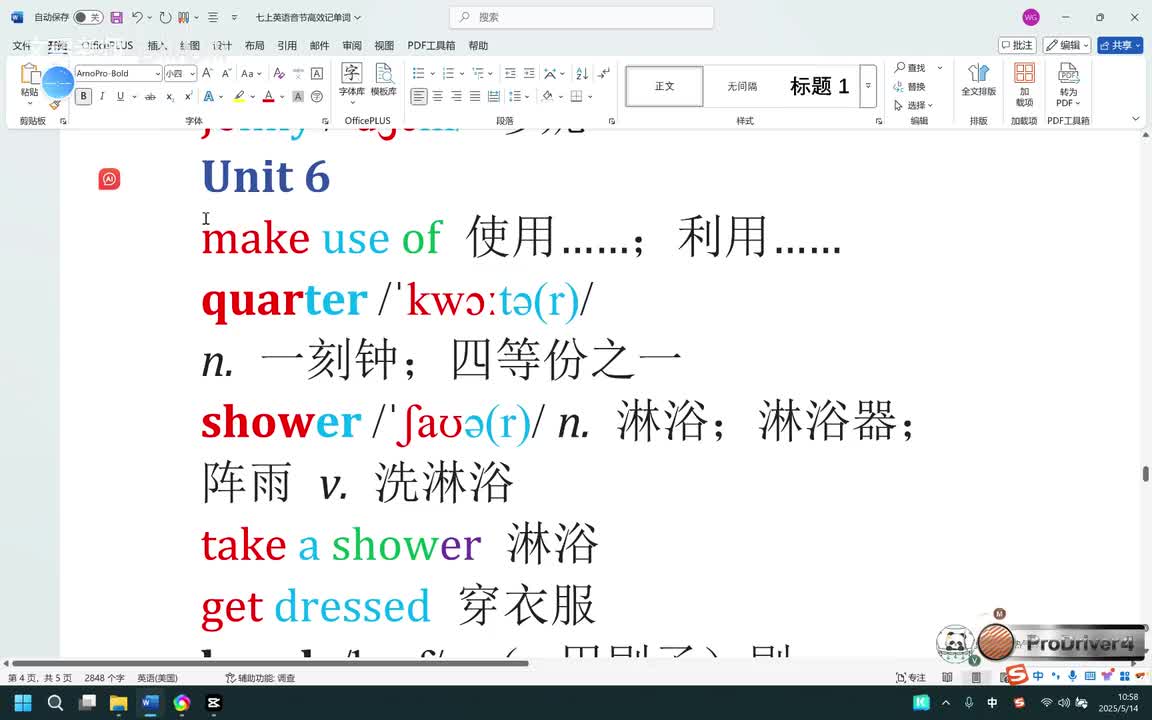The width and height of the screenshot is (1152, 720).
Task: Click 查找 Find button
Action: (910, 68)
